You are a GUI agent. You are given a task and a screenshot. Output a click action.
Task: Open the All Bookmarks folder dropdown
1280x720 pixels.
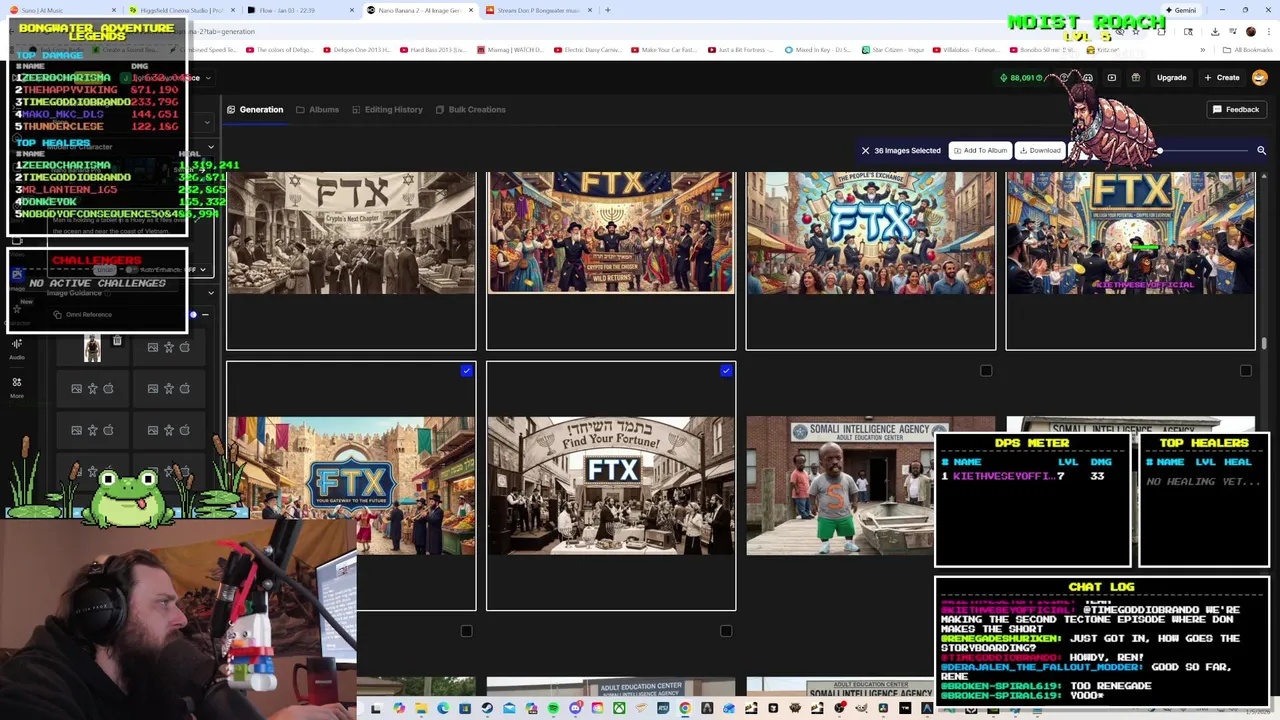pyautogui.click(x=1248, y=50)
